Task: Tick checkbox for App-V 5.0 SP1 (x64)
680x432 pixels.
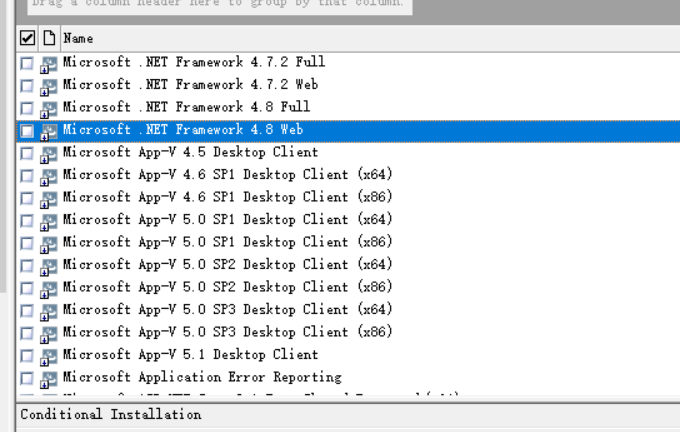Action: point(27,221)
